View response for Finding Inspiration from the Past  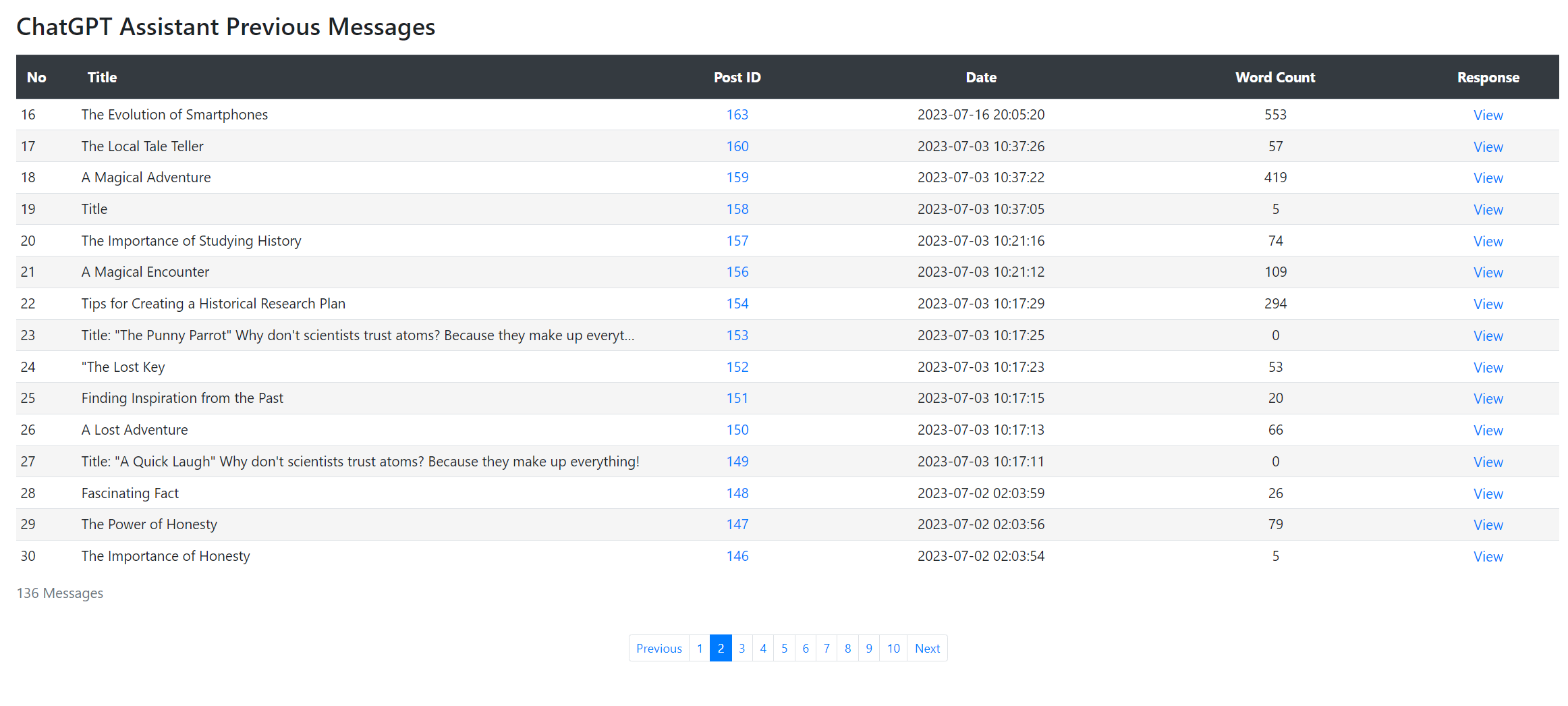click(1488, 399)
